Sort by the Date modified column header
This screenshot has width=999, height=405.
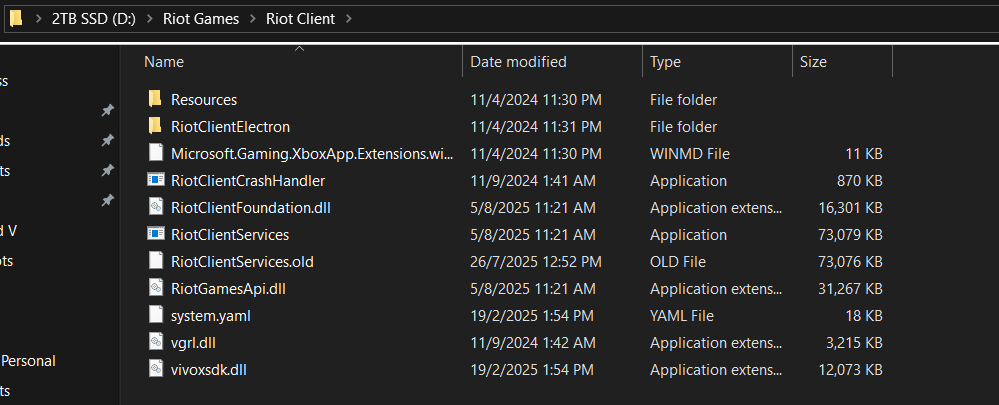coord(518,62)
